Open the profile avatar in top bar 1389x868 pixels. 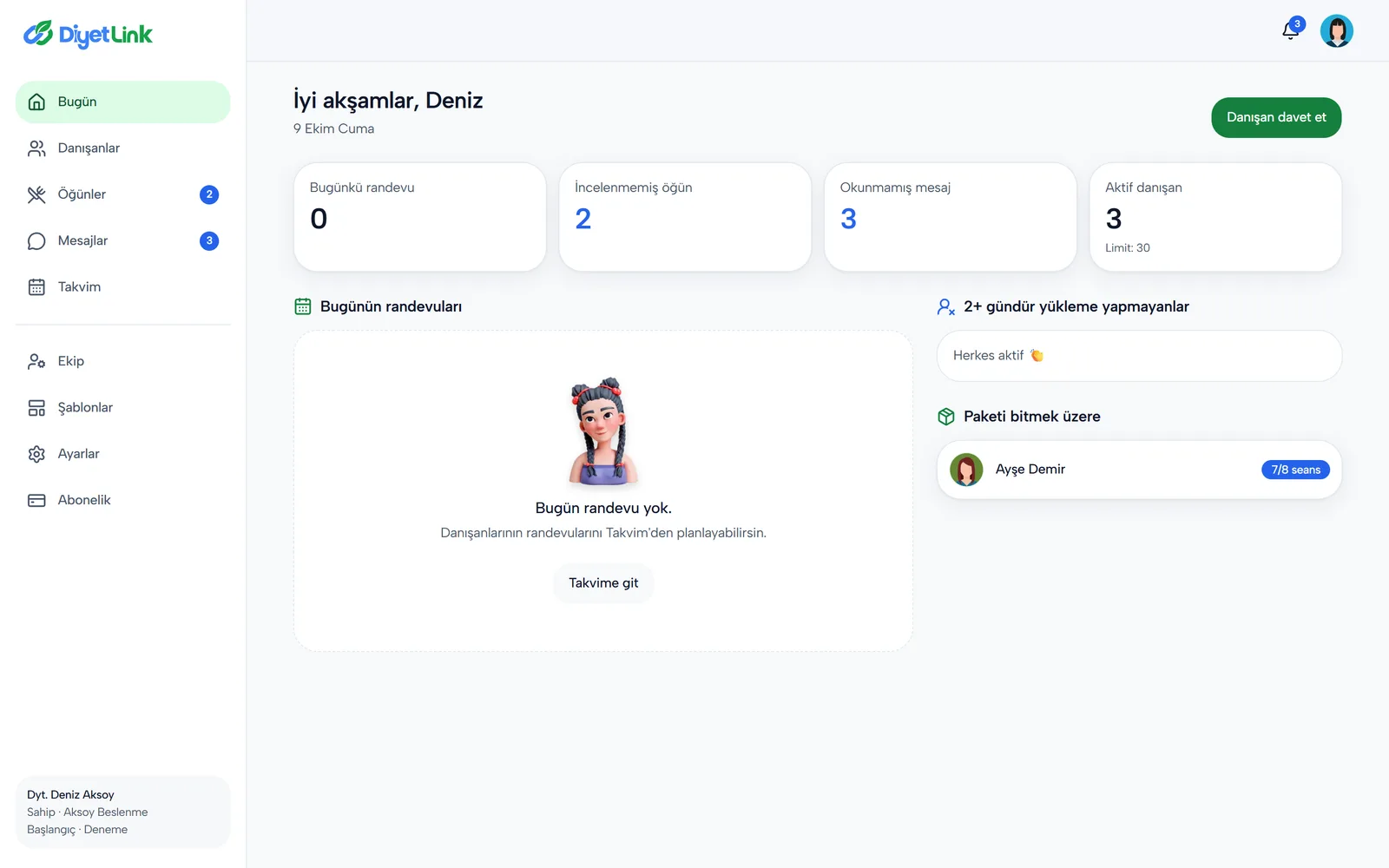pyautogui.click(x=1337, y=31)
